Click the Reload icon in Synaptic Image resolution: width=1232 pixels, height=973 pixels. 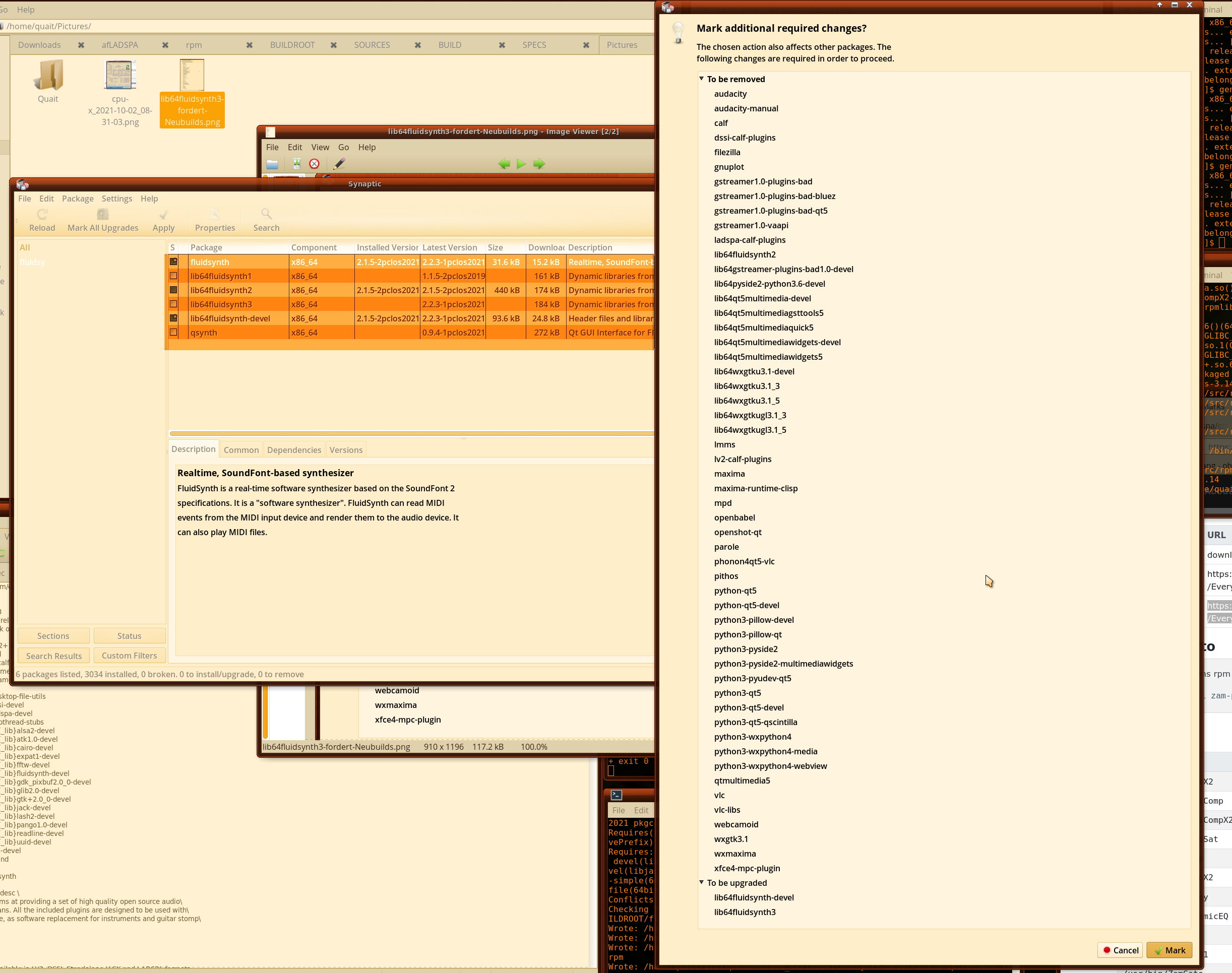(42, 215)
